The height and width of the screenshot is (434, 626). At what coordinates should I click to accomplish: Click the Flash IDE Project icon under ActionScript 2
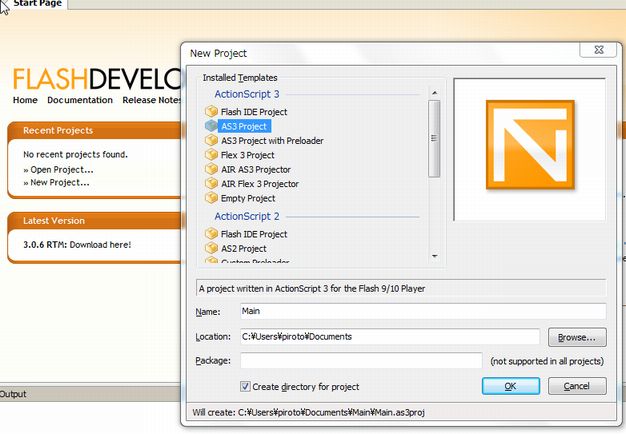point(211,234)
